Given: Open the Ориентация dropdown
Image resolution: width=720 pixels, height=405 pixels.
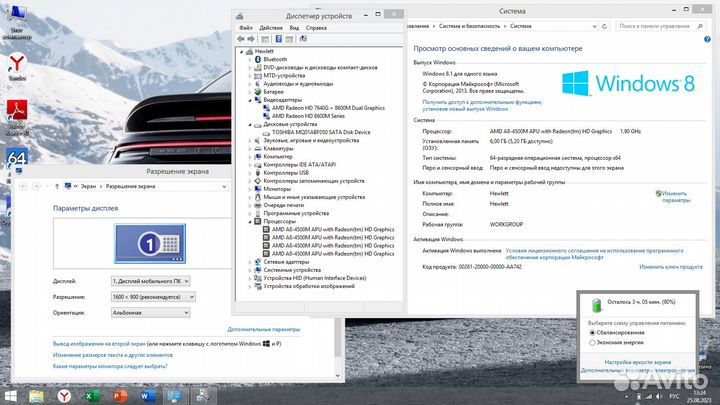Looking at the screenshot, I should click(150, 312).
